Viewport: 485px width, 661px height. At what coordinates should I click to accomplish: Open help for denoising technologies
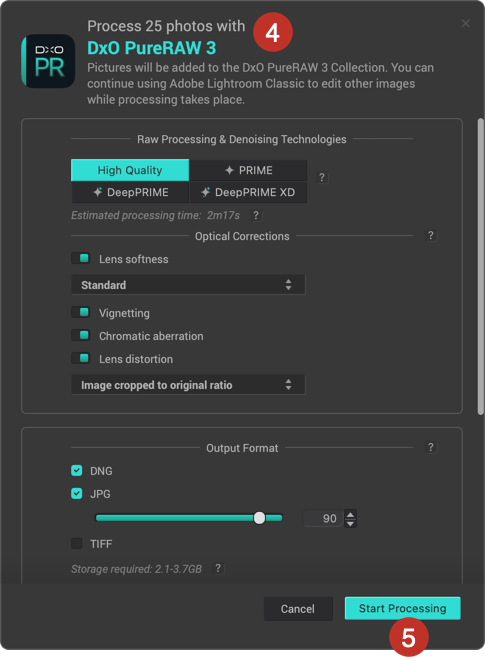tap(322, 177)
